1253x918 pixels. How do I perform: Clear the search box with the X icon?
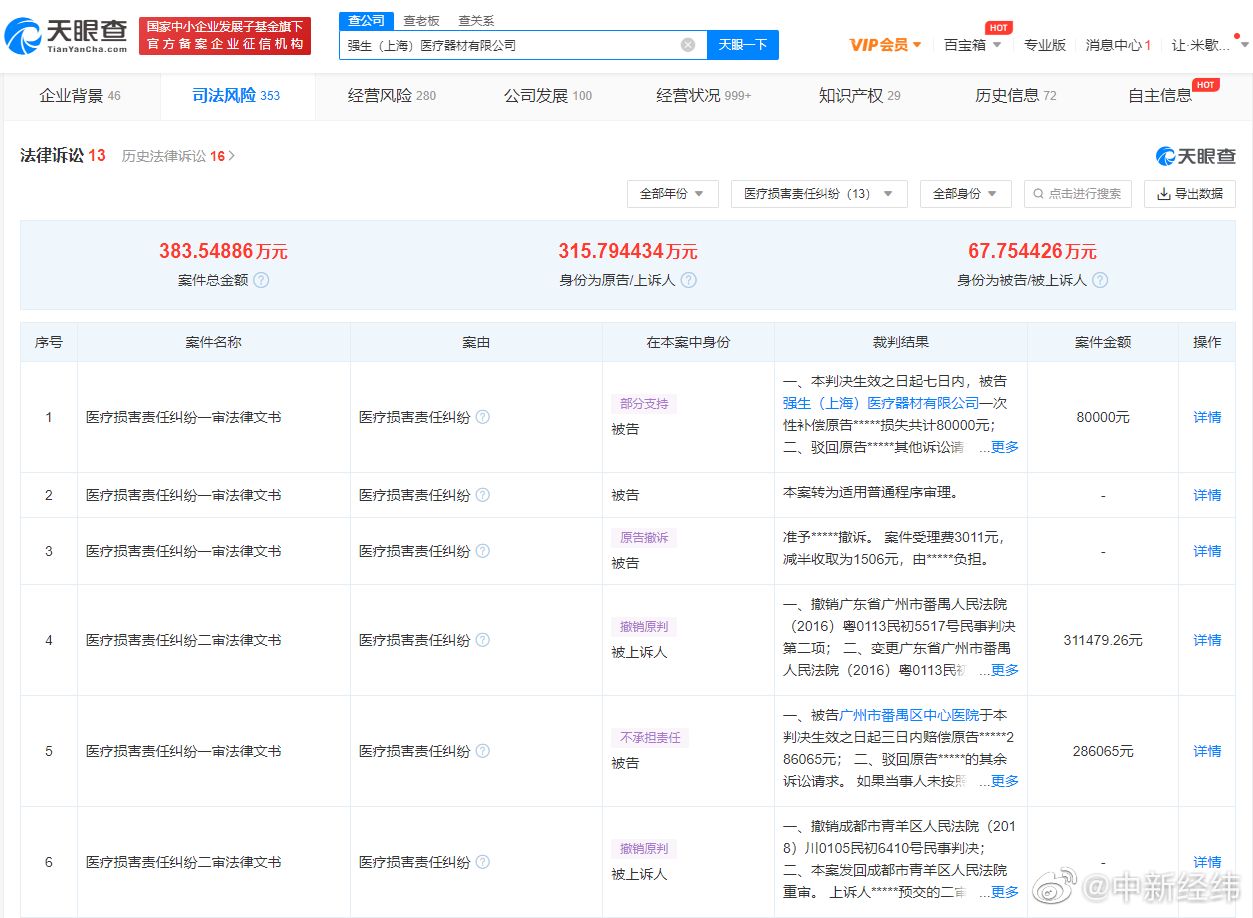point(688,45)
